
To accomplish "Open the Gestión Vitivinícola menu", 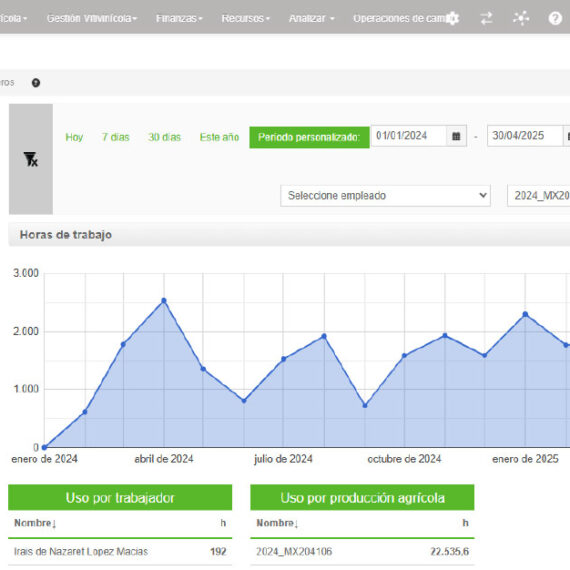I will coord(92,18).
